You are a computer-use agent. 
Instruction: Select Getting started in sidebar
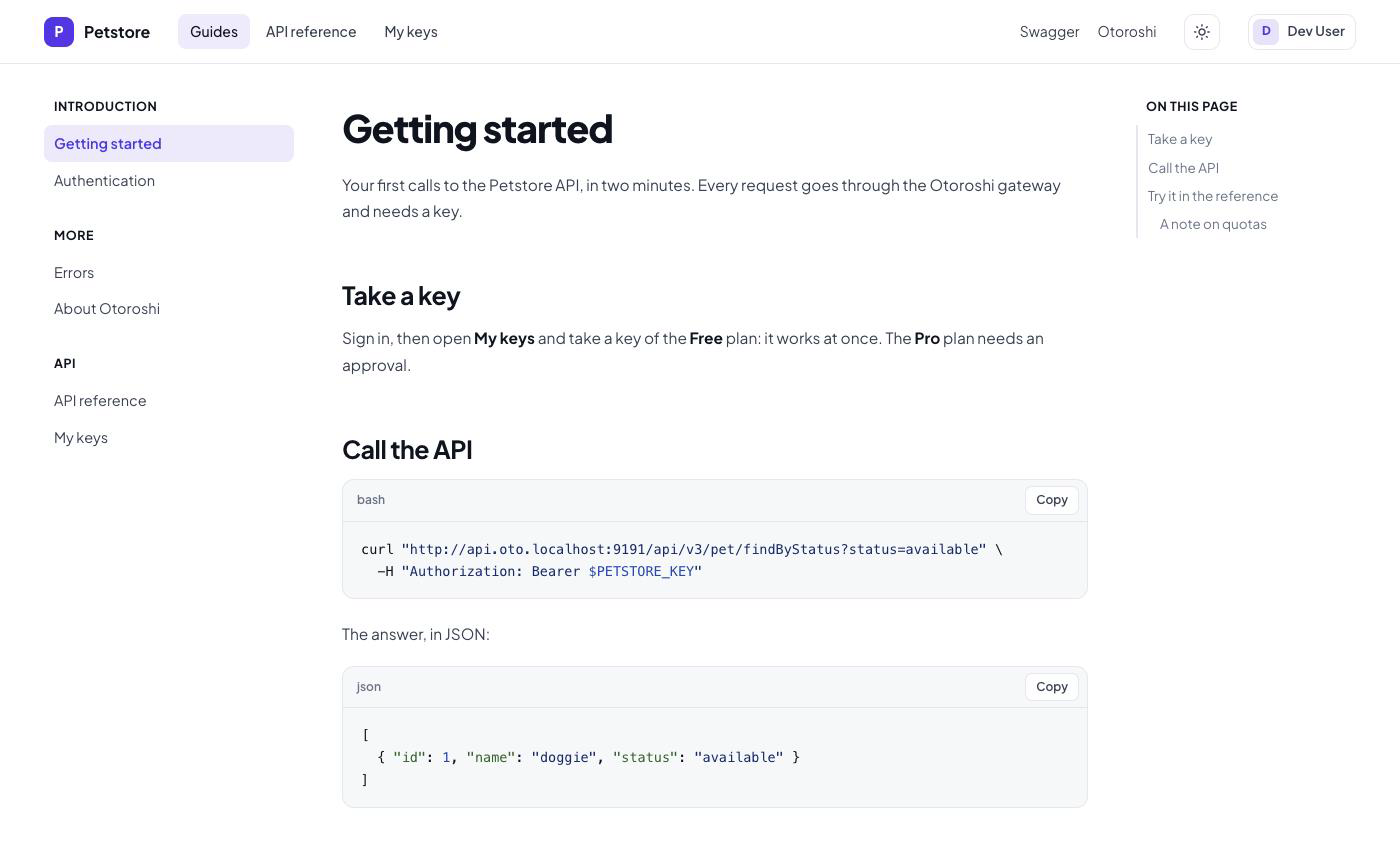click(169, 143)
